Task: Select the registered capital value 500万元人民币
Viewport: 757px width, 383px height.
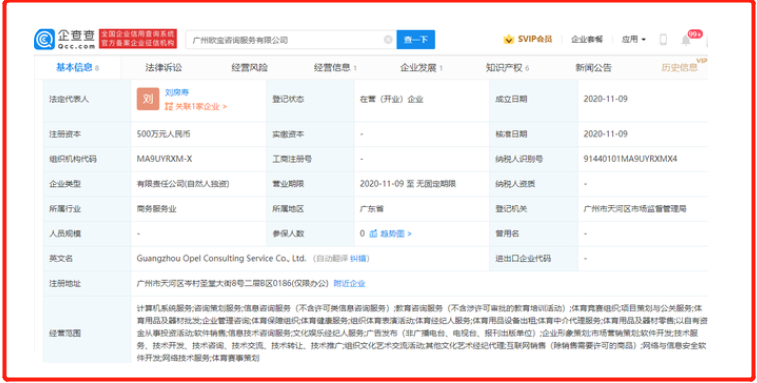Action: (x=164, y=134)
